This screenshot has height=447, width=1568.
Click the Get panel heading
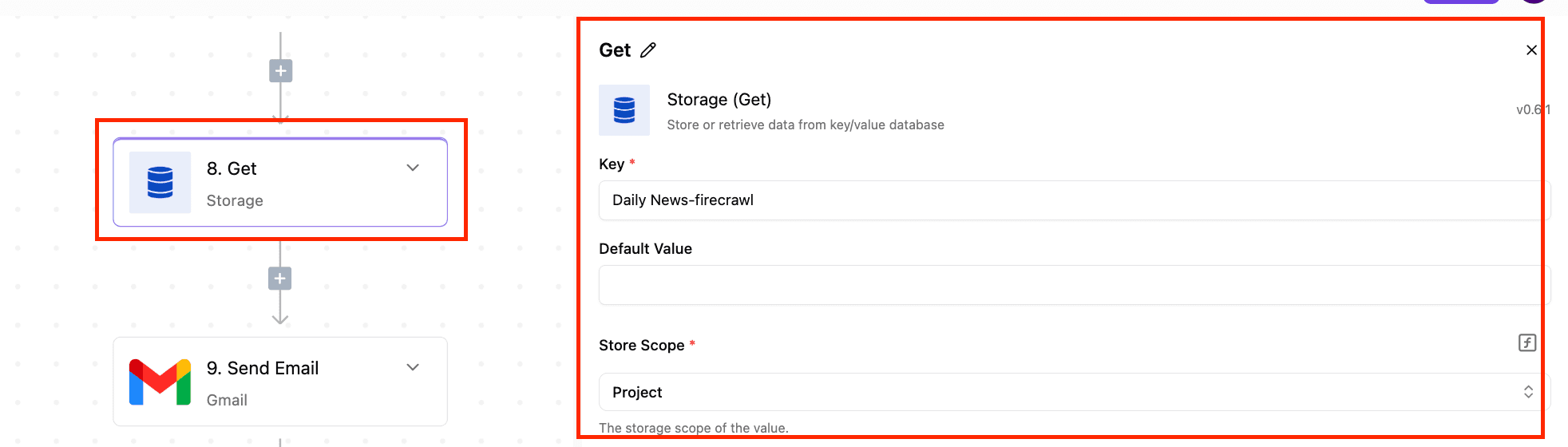pos(615,50)
